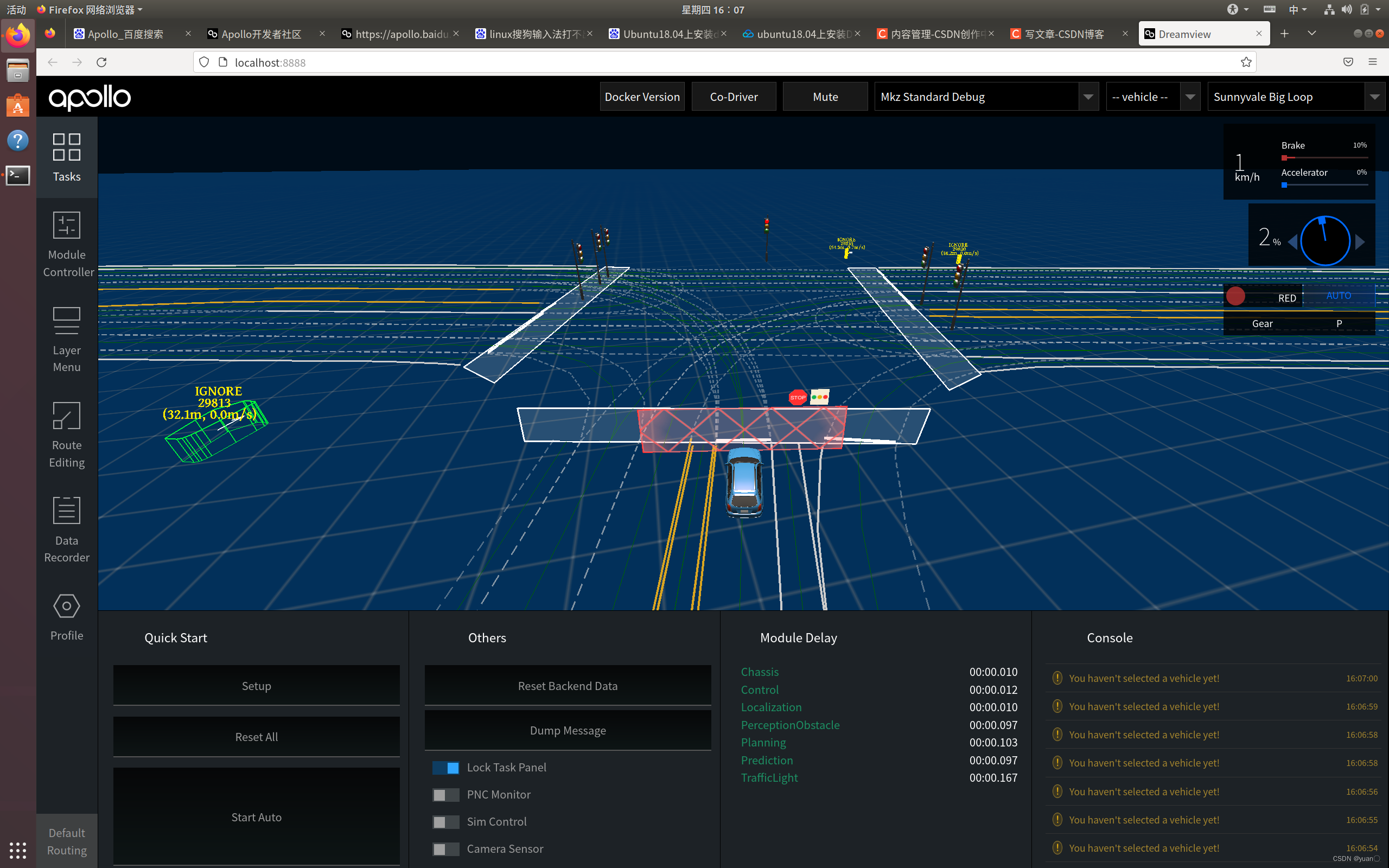Open system status menu

pyautogui.click(x=1352, y=9)
